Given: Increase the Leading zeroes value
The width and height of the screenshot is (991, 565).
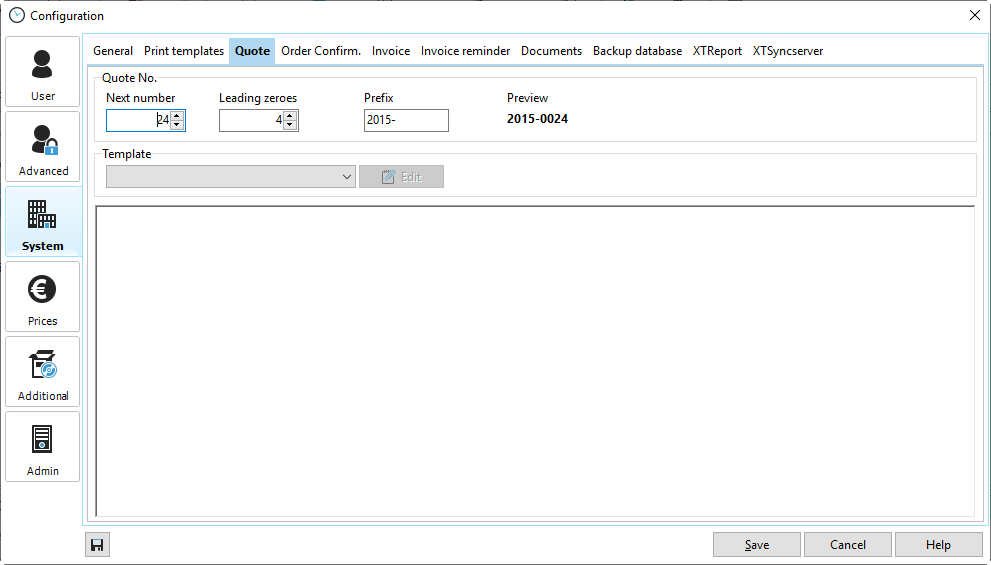Looking at the screenshot, I should click(290, 116).
